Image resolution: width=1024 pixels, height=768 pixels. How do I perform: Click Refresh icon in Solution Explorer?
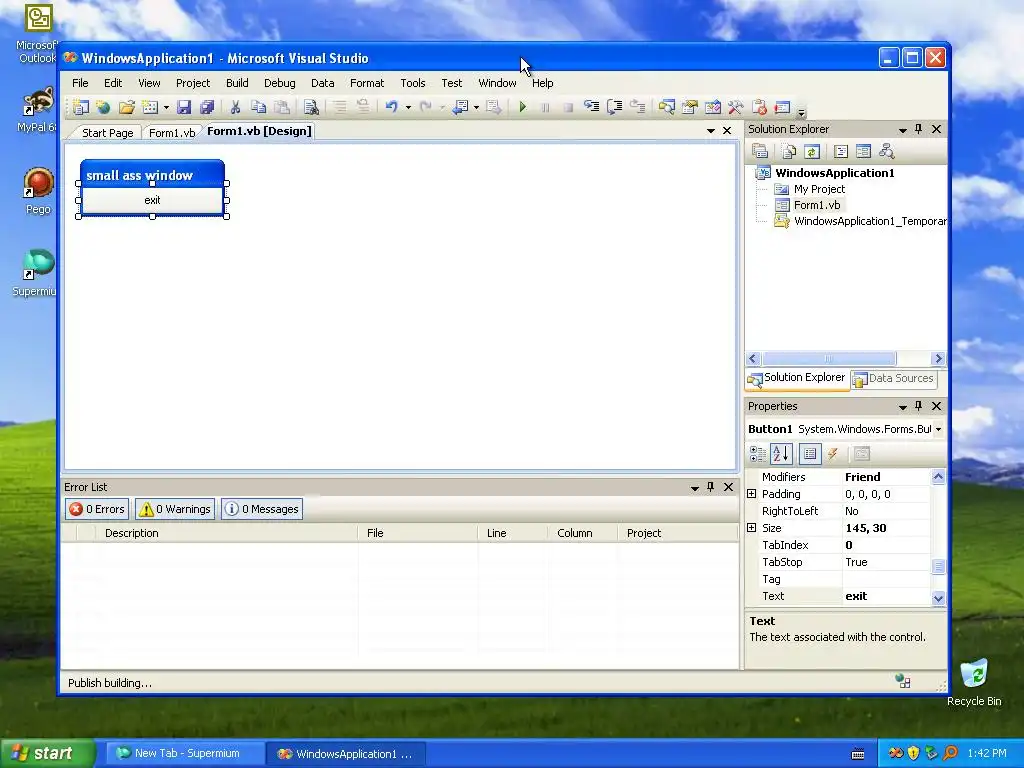click(x=812, y=152)
